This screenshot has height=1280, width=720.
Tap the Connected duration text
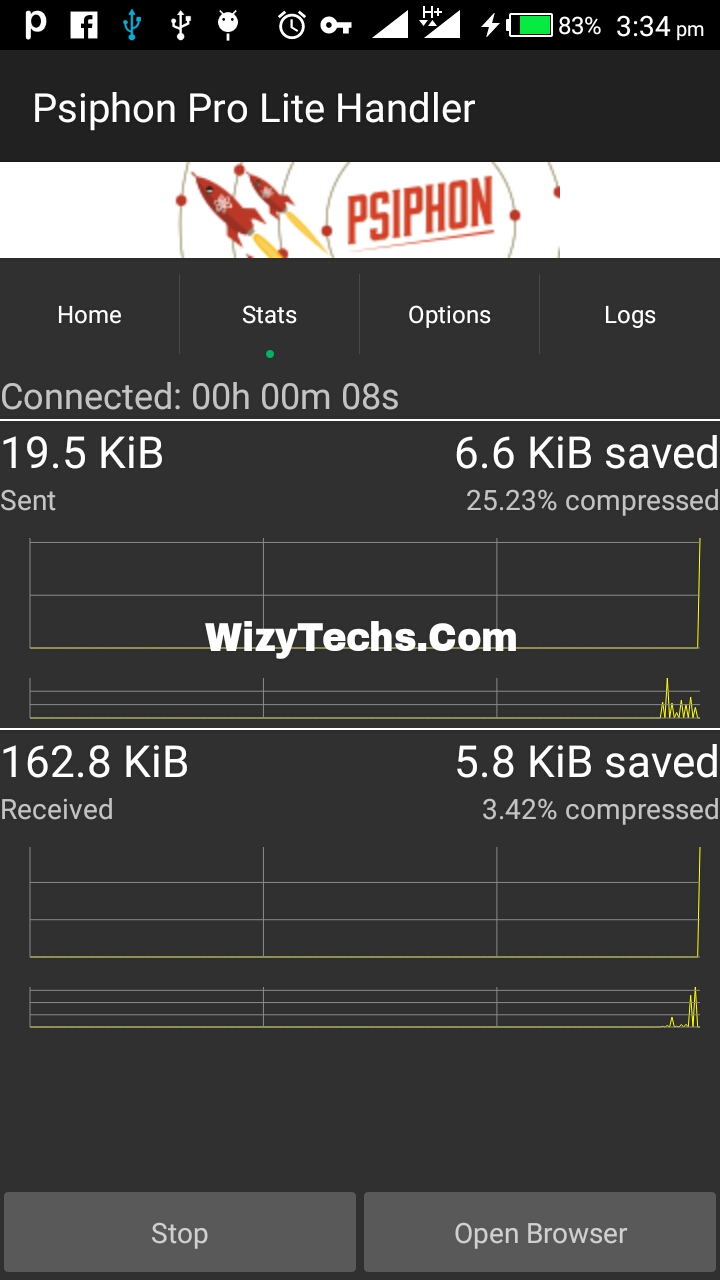click(200, 397)
